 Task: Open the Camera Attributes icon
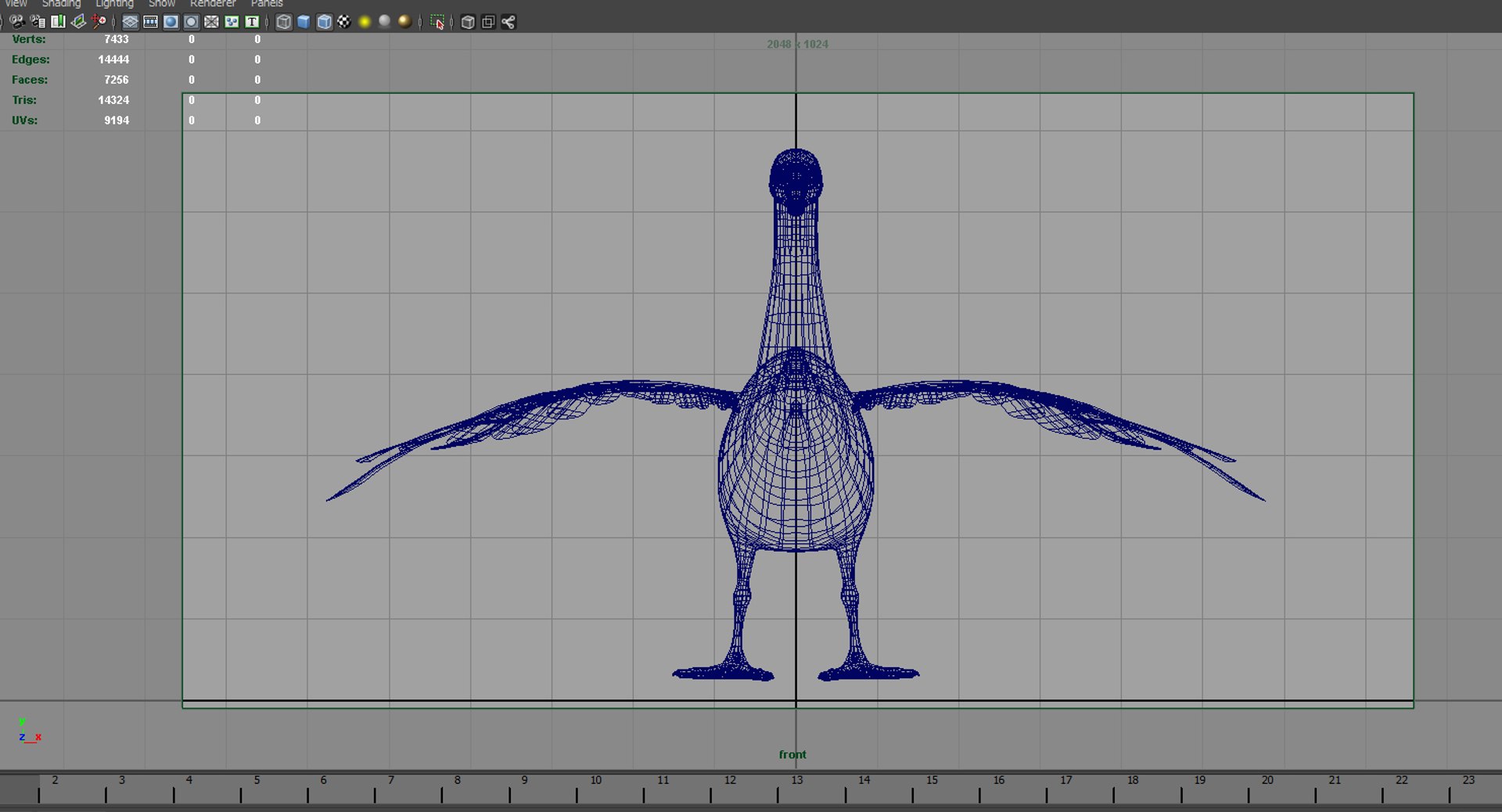pyautogui.click(x=37, y=22)
